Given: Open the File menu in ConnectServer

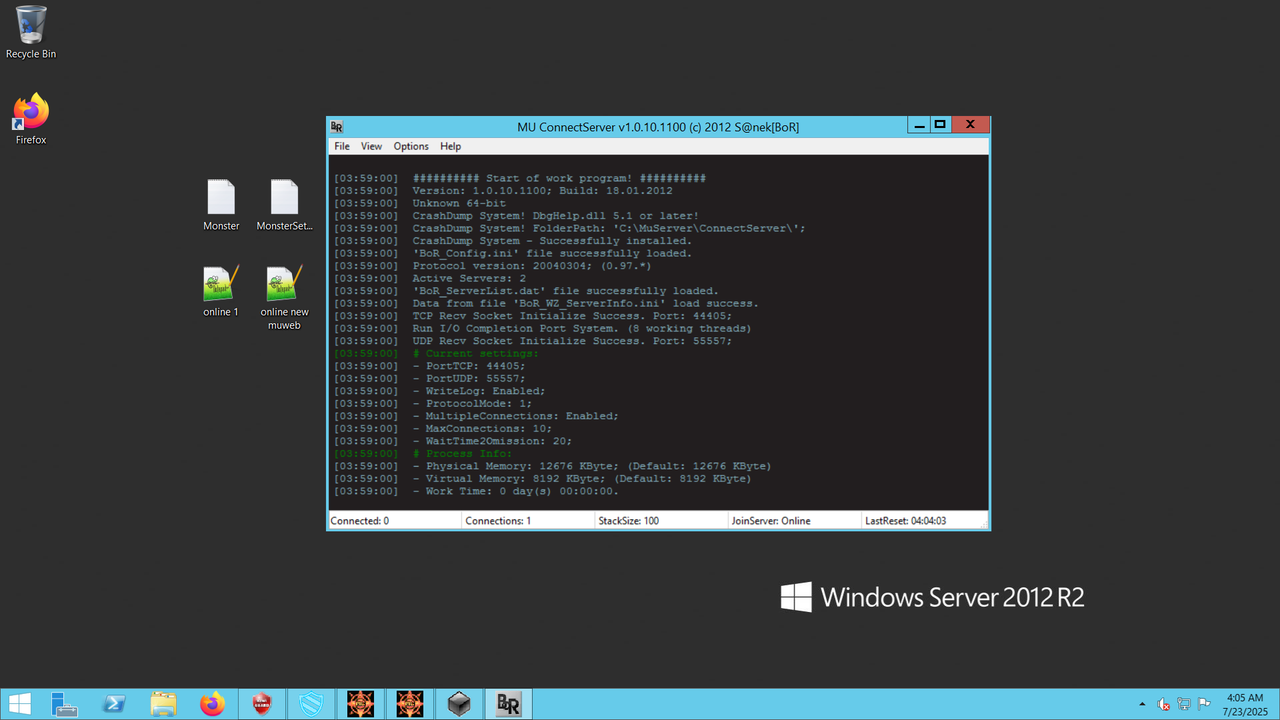Looking at the screenshot, I should point(342,146).
